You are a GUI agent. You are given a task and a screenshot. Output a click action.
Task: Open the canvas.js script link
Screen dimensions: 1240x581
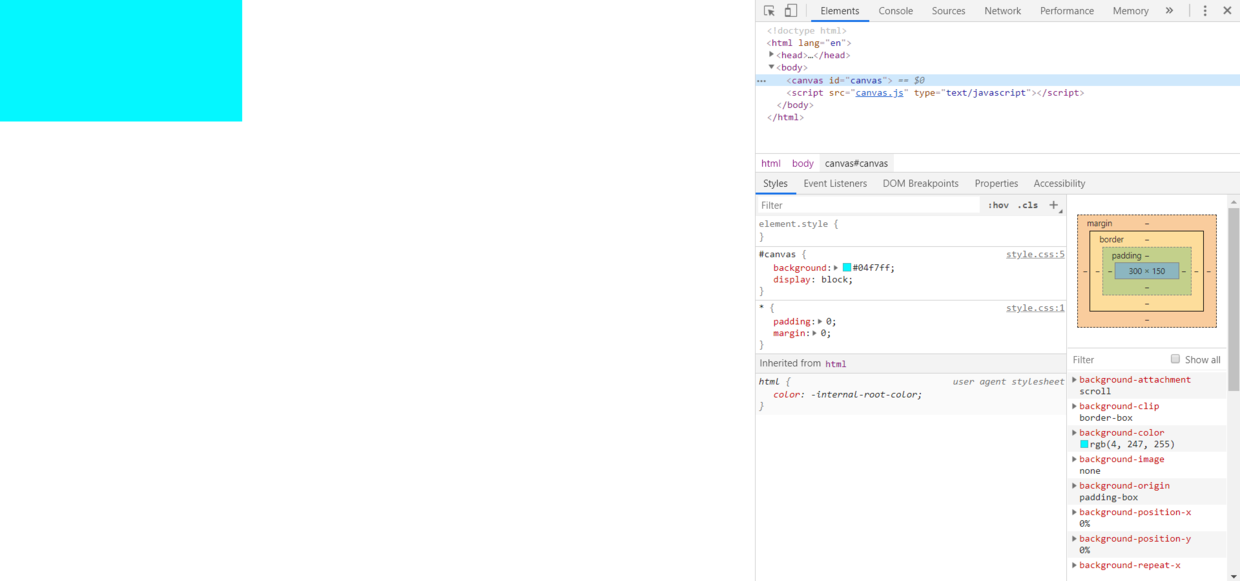880,93
